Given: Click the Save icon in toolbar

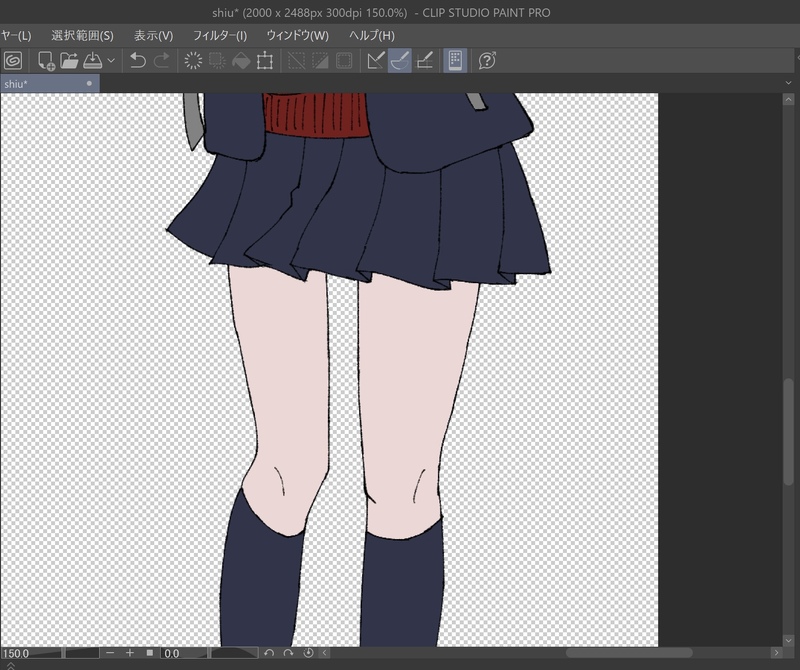Looking at the screenshot, I should (93, 61).
